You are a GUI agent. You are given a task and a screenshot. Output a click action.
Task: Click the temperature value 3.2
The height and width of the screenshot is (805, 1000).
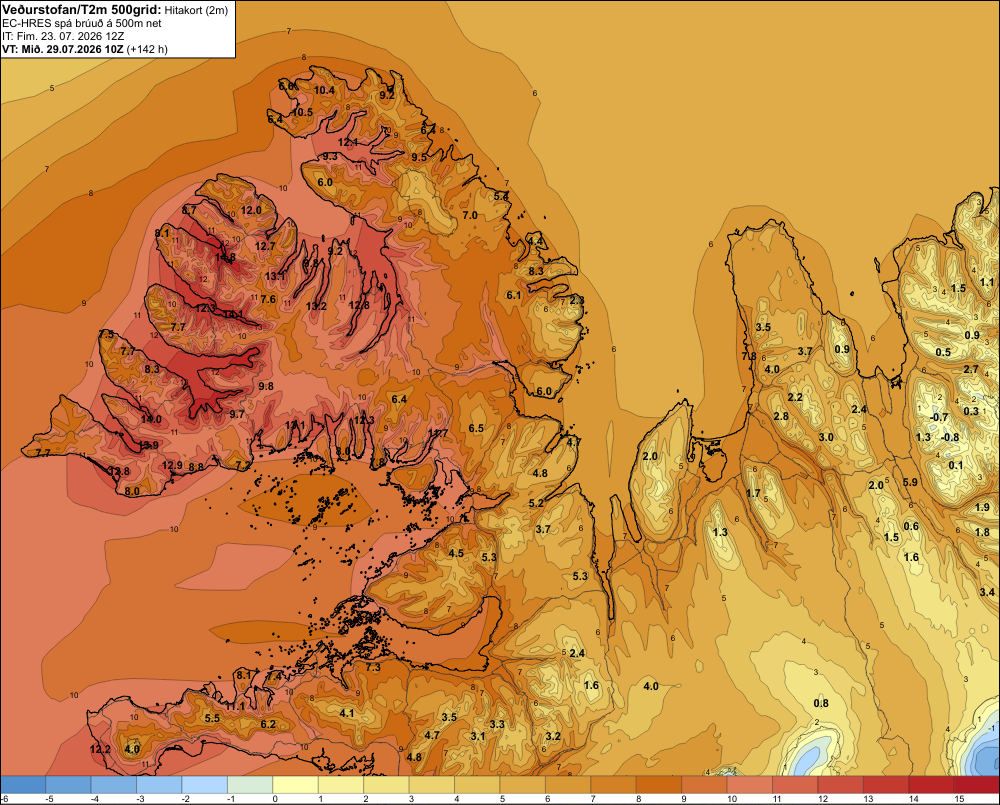553,735
